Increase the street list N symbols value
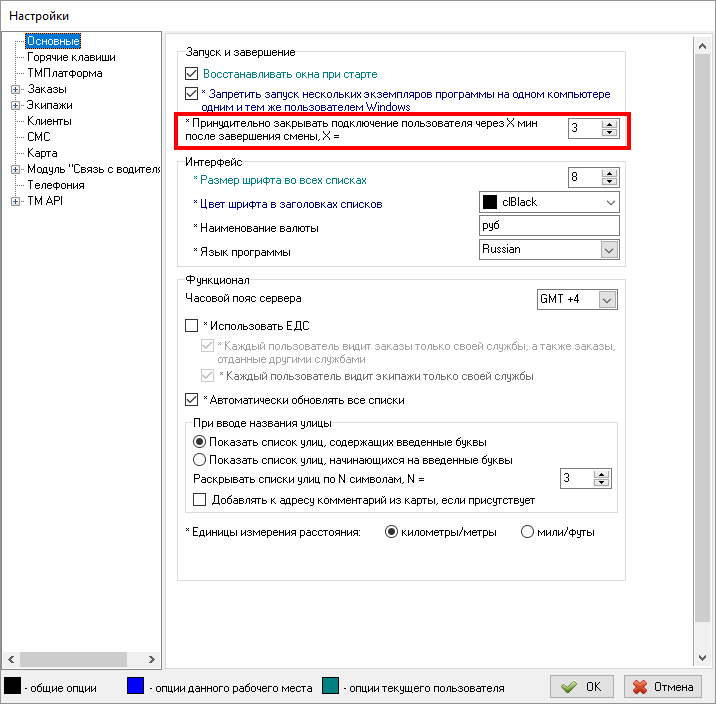This screenshot has height=704, width=716. (x=602, y=474)
